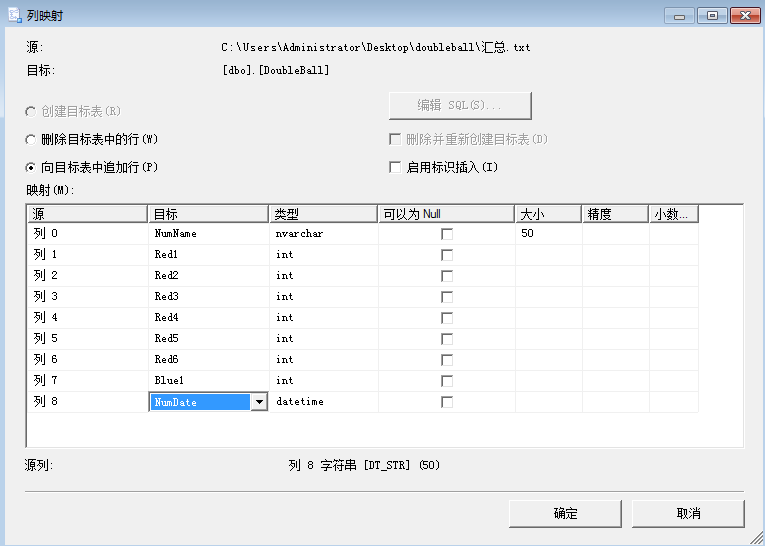765x546 pixels.
Task: Click the 源 column header
Action: 87,214
